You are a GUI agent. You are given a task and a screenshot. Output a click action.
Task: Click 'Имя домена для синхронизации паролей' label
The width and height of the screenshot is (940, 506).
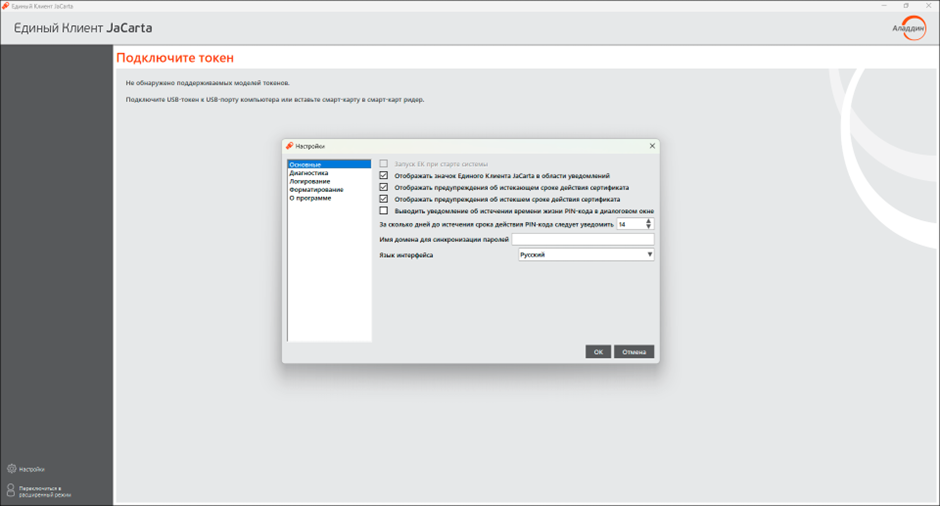point(444,239)
